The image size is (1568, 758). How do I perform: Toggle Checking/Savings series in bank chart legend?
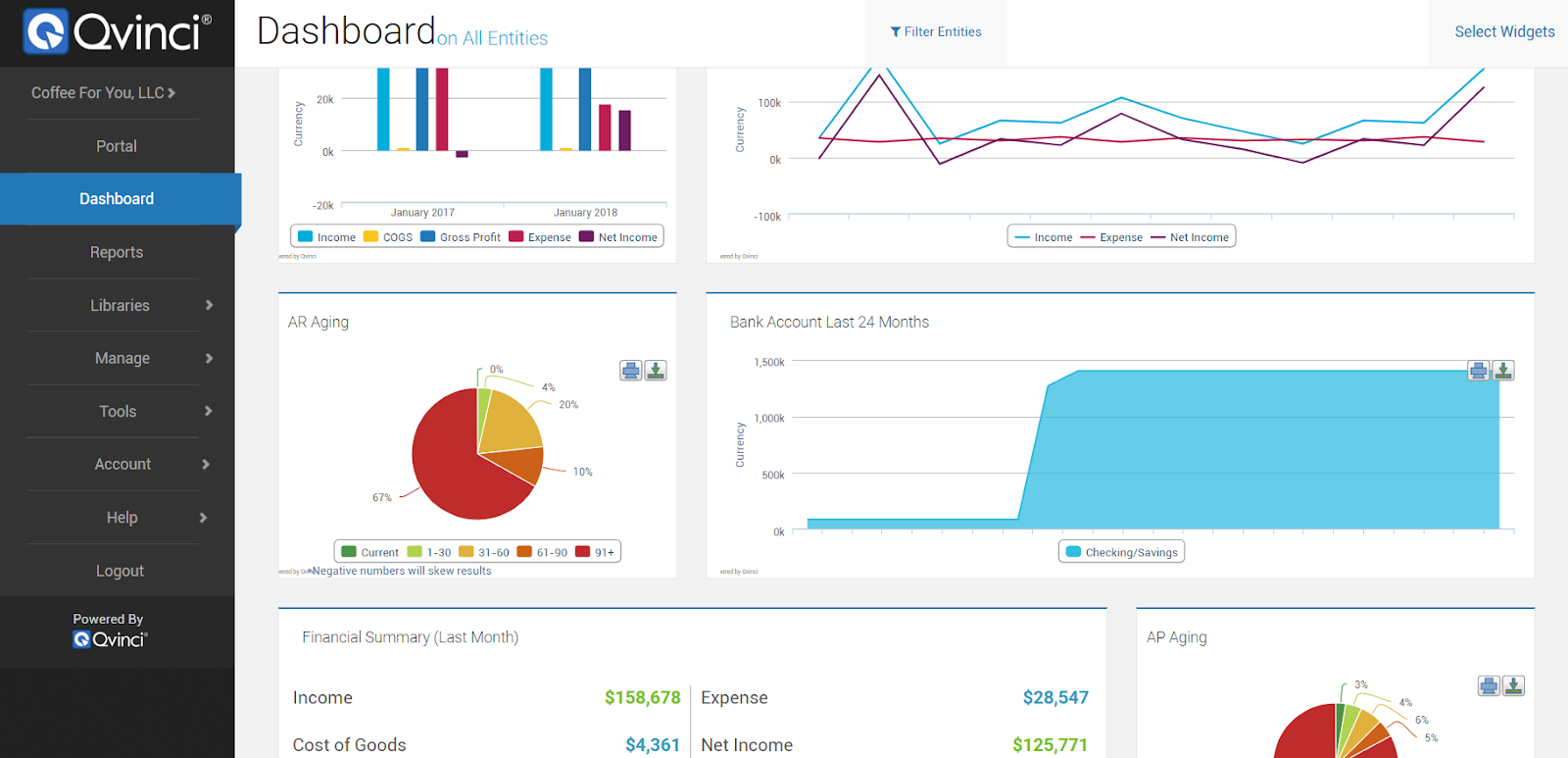click(x=1122, y=552)
